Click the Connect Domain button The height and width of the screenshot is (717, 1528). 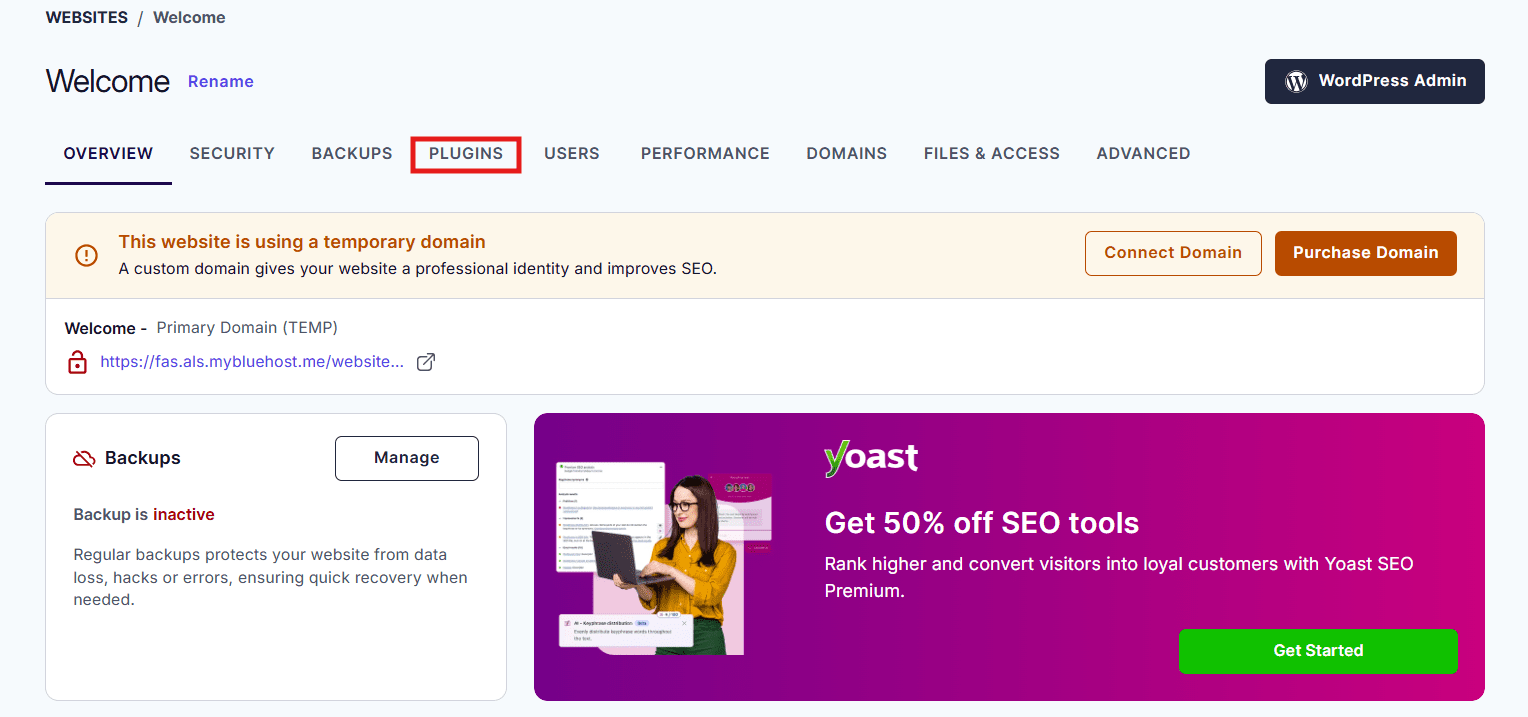(x=1172, y=253)
